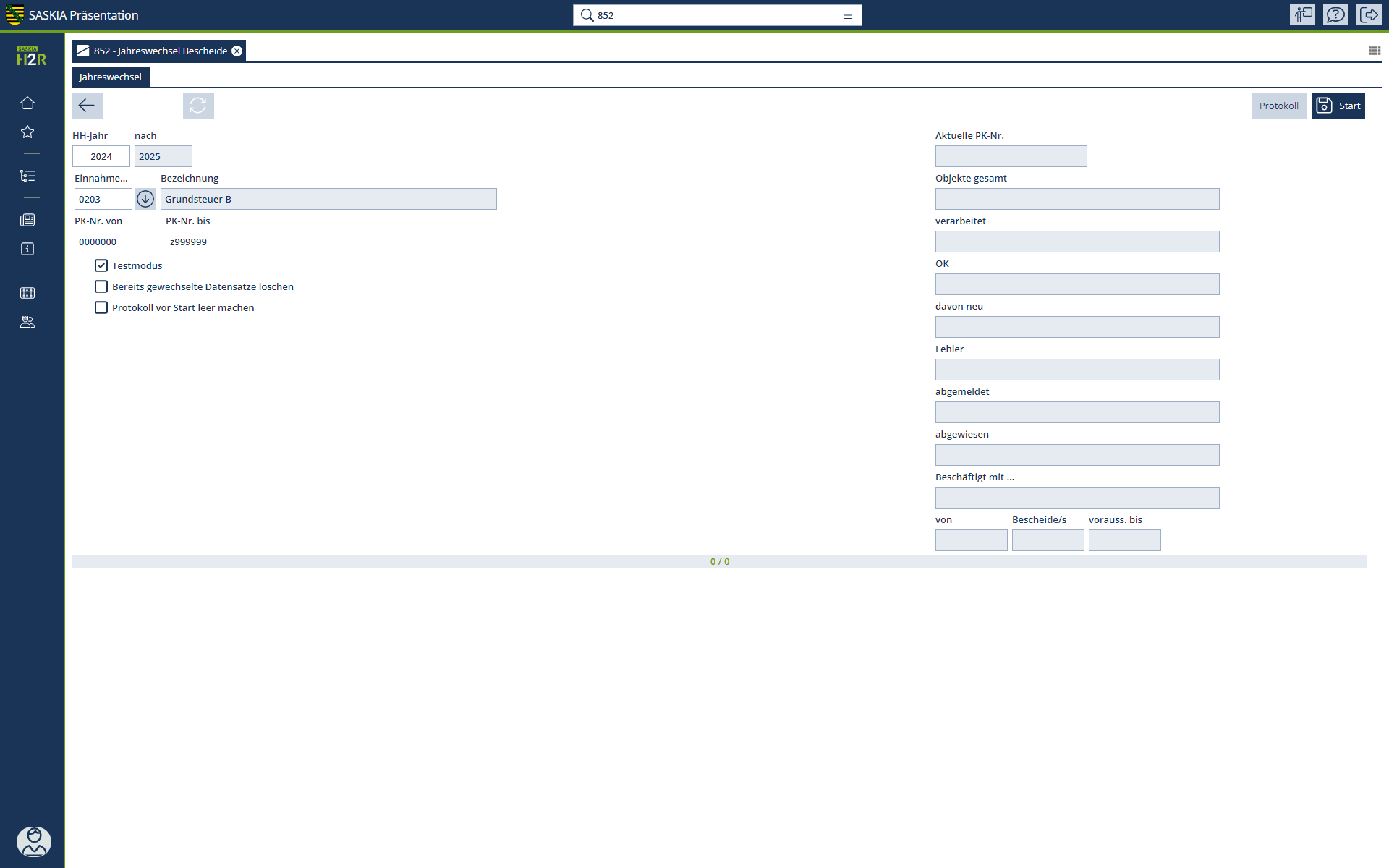Close the 852 Jahreswechsel Bescheide tab
The image size is (1389, 868).
tap(237, 51)
